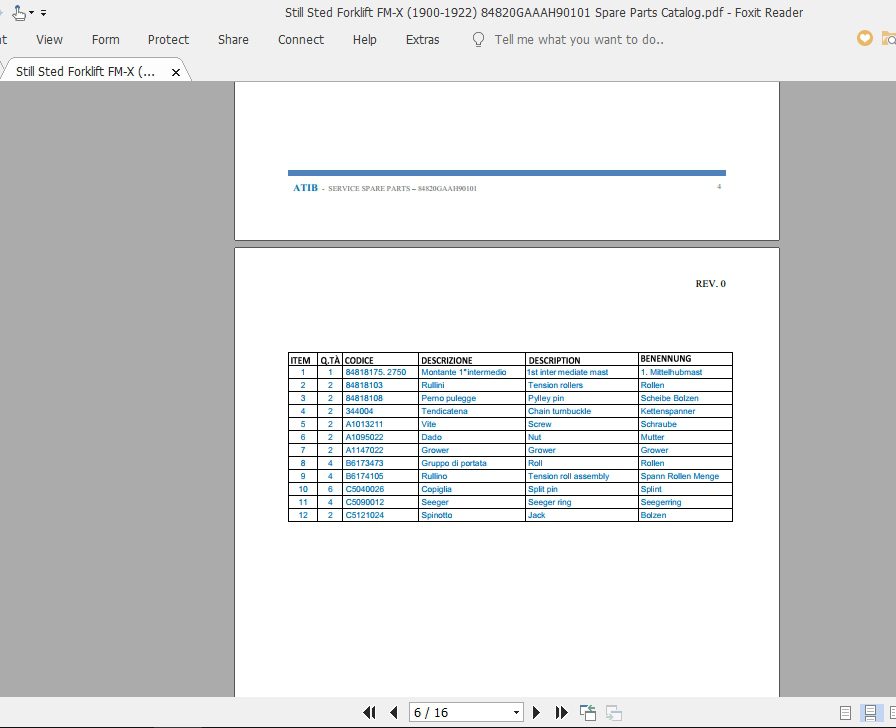Switch to continuous page view mode
This screenshot has width=896, height=728.
(x=870, y=713)
